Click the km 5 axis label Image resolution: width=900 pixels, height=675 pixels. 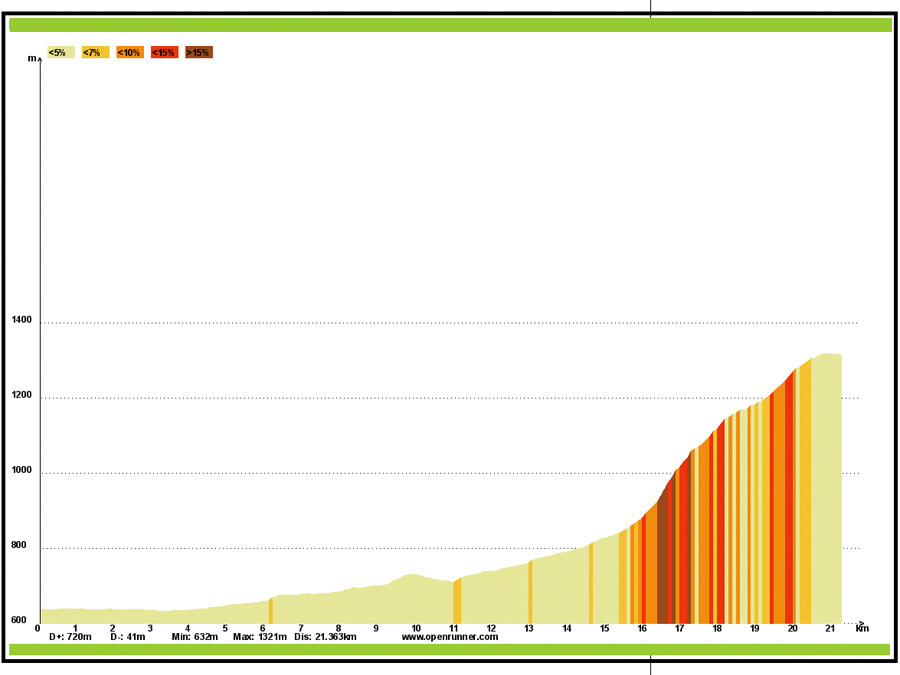tap(225, 629)
